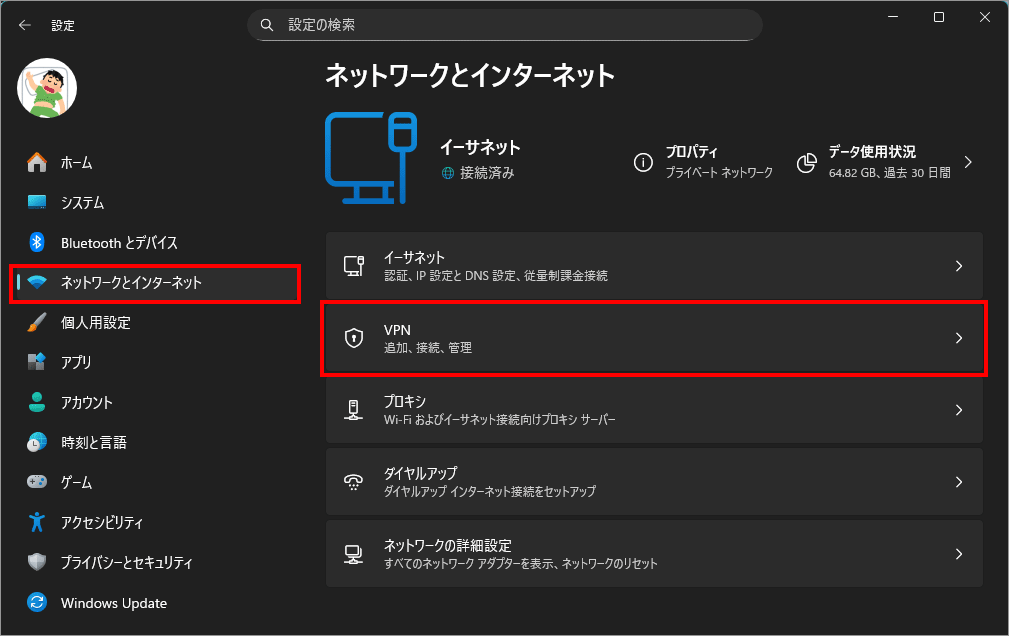Open アカウント settings category

click(x=86, y=402)
